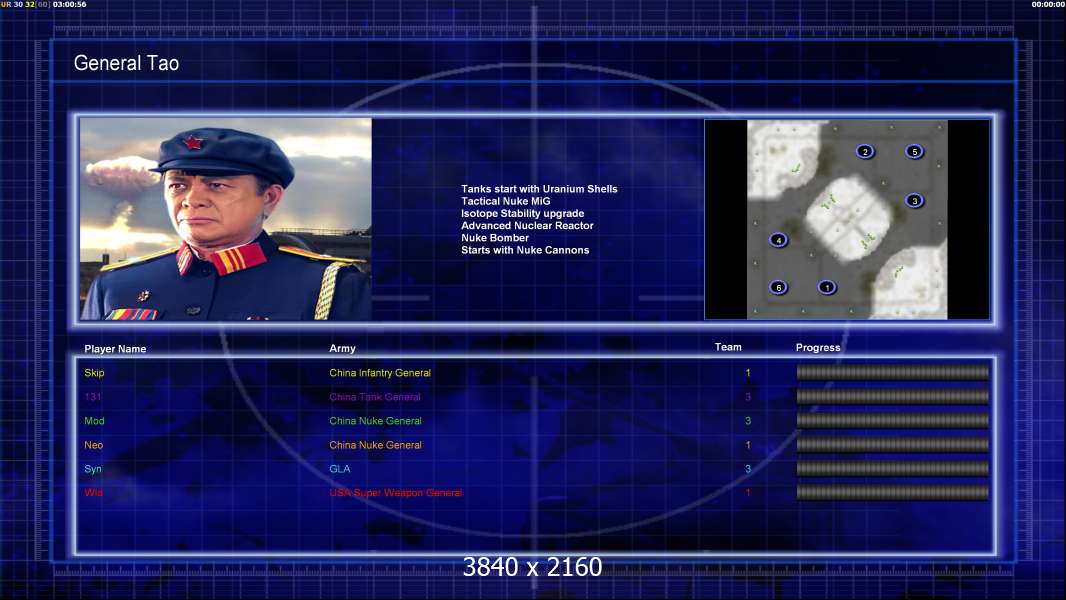This screenshot has height=600, width=1066.
Task: Click the Player Name column header
Action: [115, 349]
